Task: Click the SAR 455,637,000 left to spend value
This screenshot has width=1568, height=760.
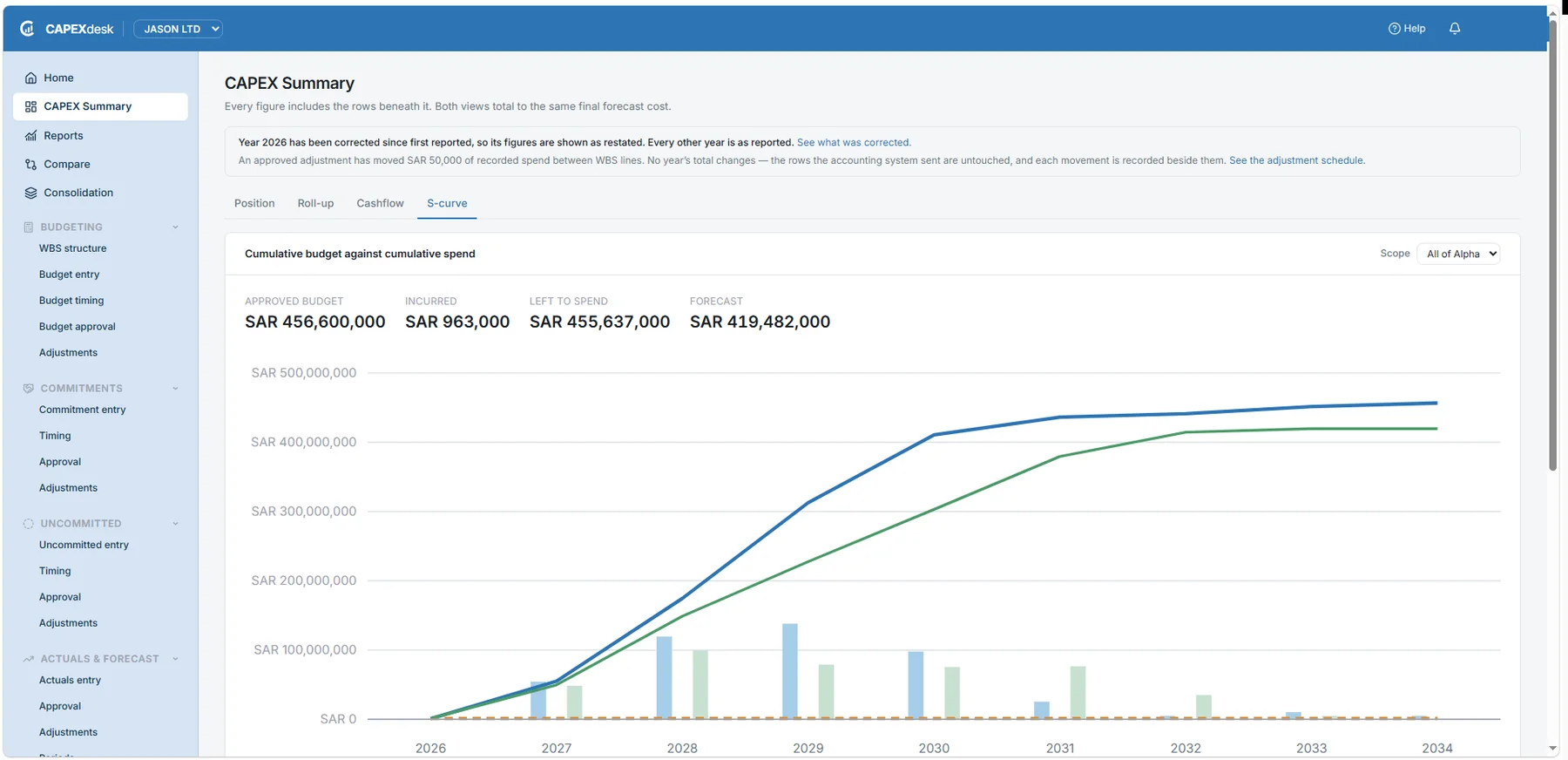Action: click(600, 322)
